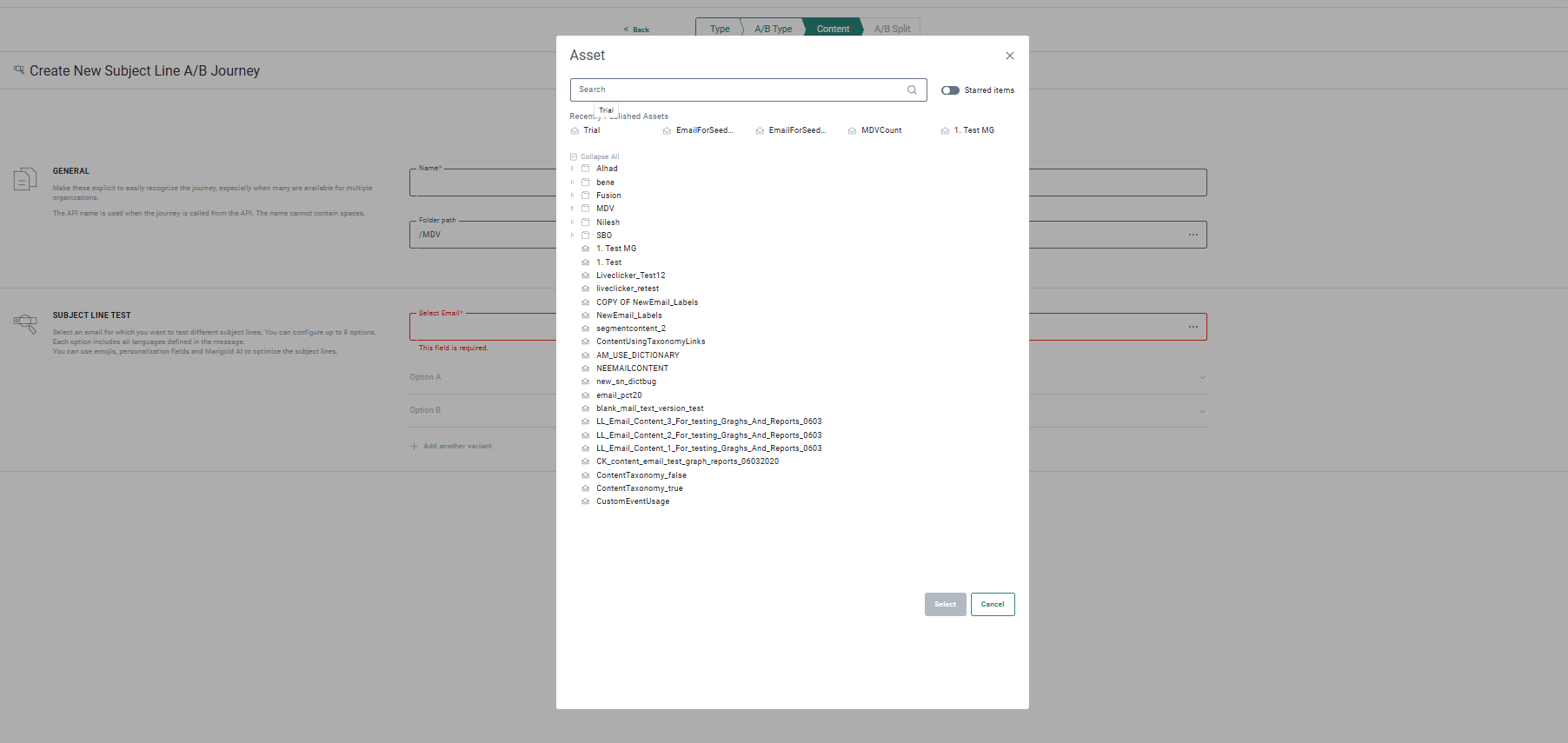
Task: Click the search magnifier icon
Action: pyautogui.click(x=912, y=90)
